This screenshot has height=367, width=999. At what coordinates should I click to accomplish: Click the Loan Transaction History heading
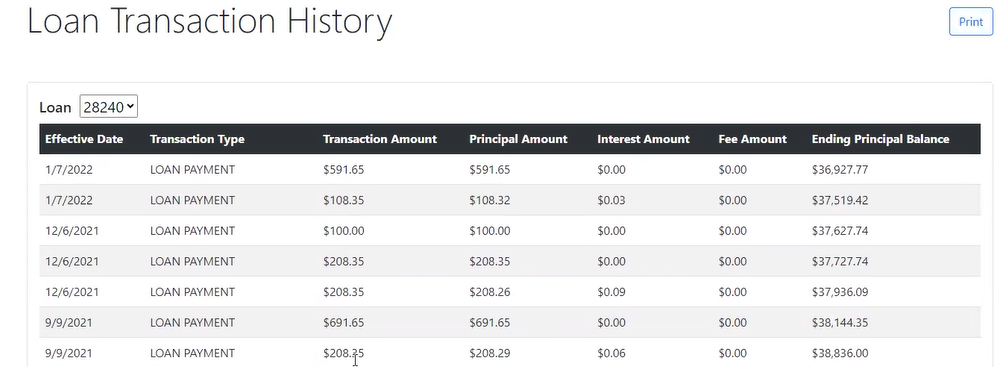(210, 20)
